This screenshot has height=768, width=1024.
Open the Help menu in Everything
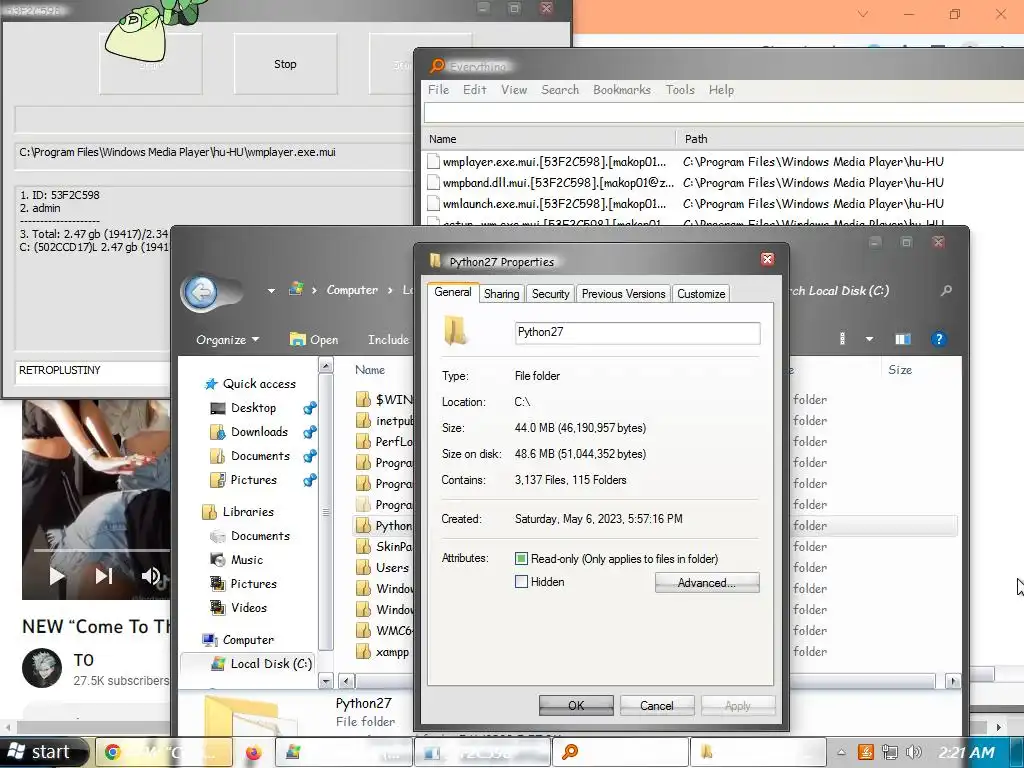pyautogui.click(x=721, y=89)
